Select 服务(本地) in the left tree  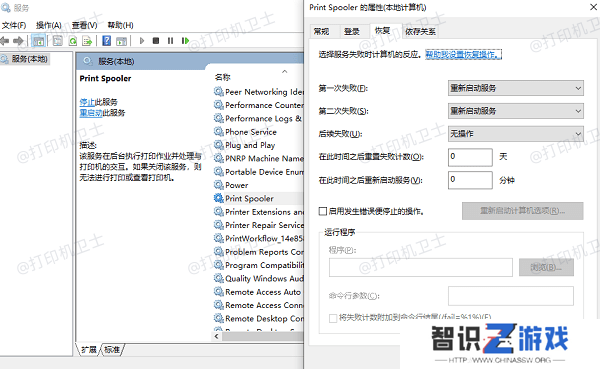point(29,59)
